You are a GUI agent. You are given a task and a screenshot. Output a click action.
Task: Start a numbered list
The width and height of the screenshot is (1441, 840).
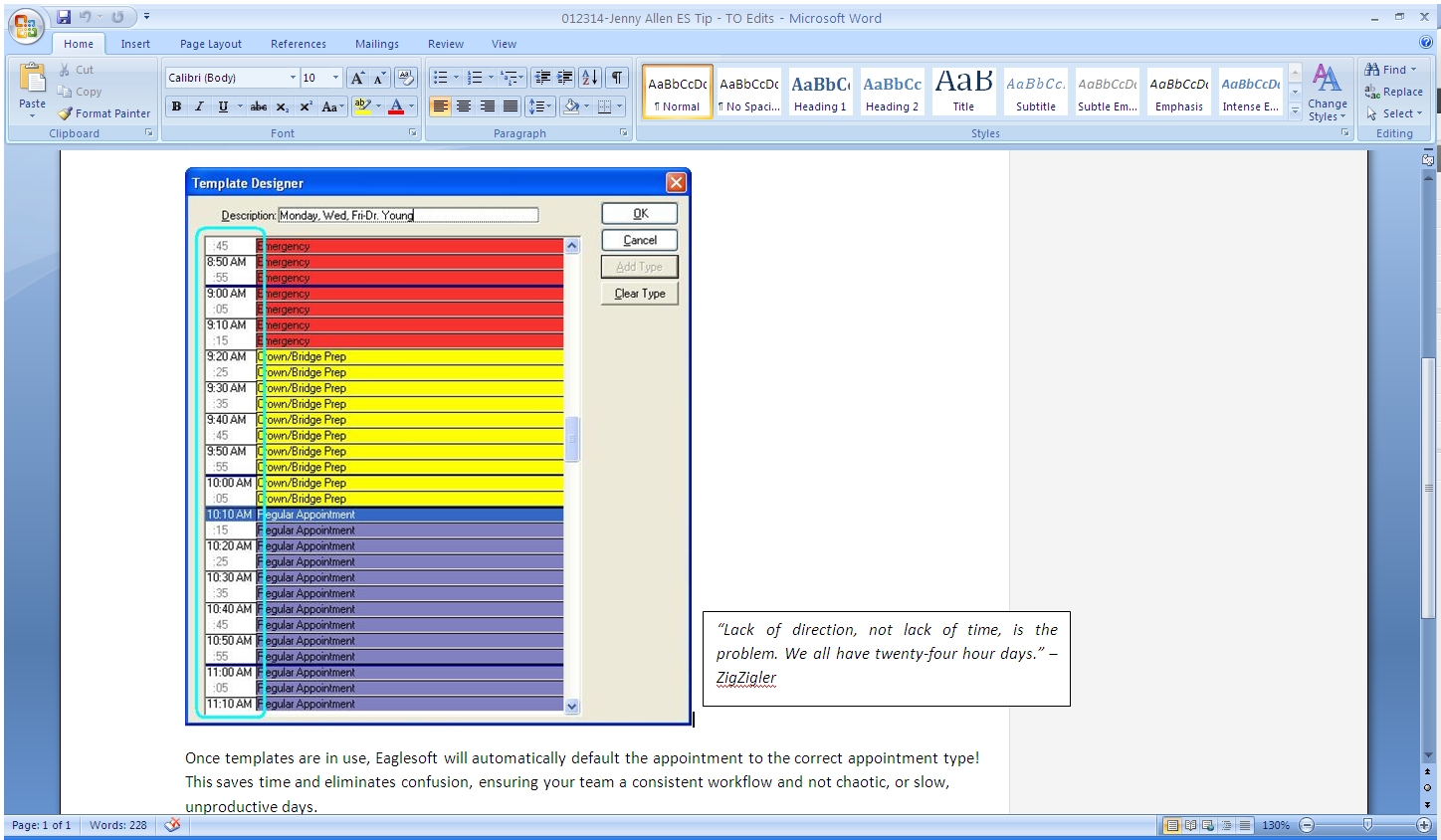click(475, 78)
